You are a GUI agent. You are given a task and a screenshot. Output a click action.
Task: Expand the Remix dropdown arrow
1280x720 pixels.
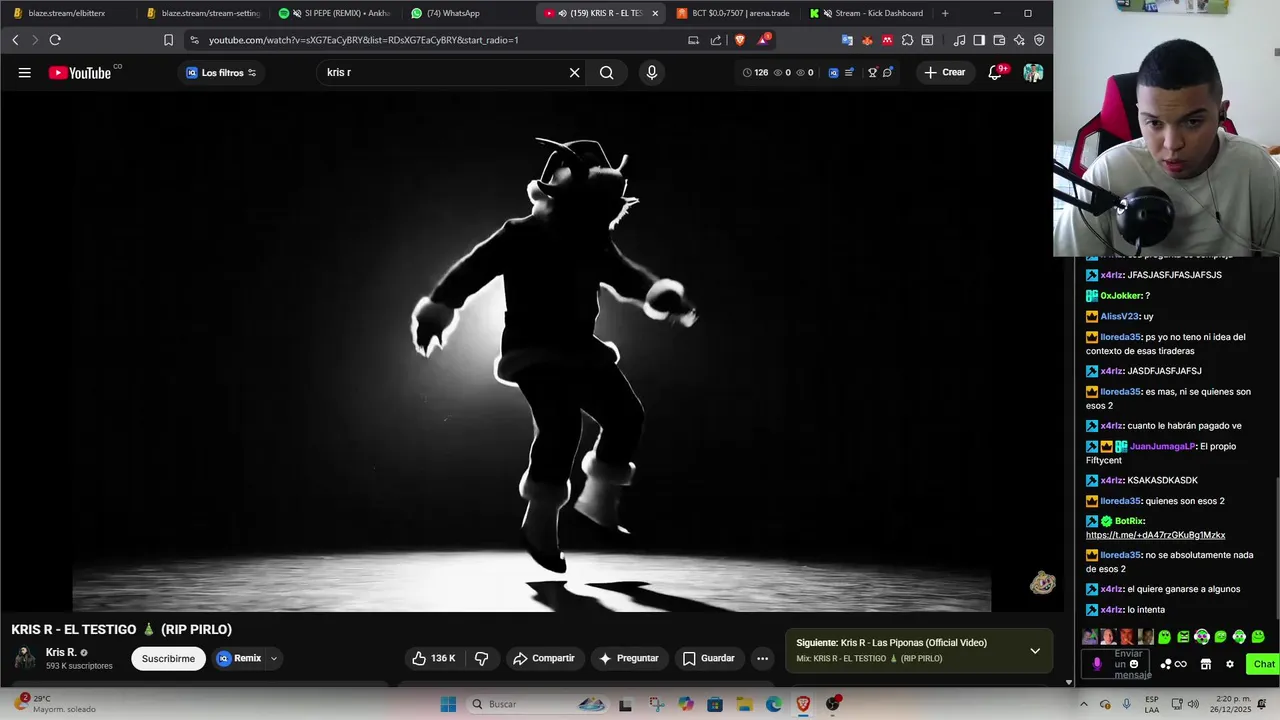(x=273, y=659)
